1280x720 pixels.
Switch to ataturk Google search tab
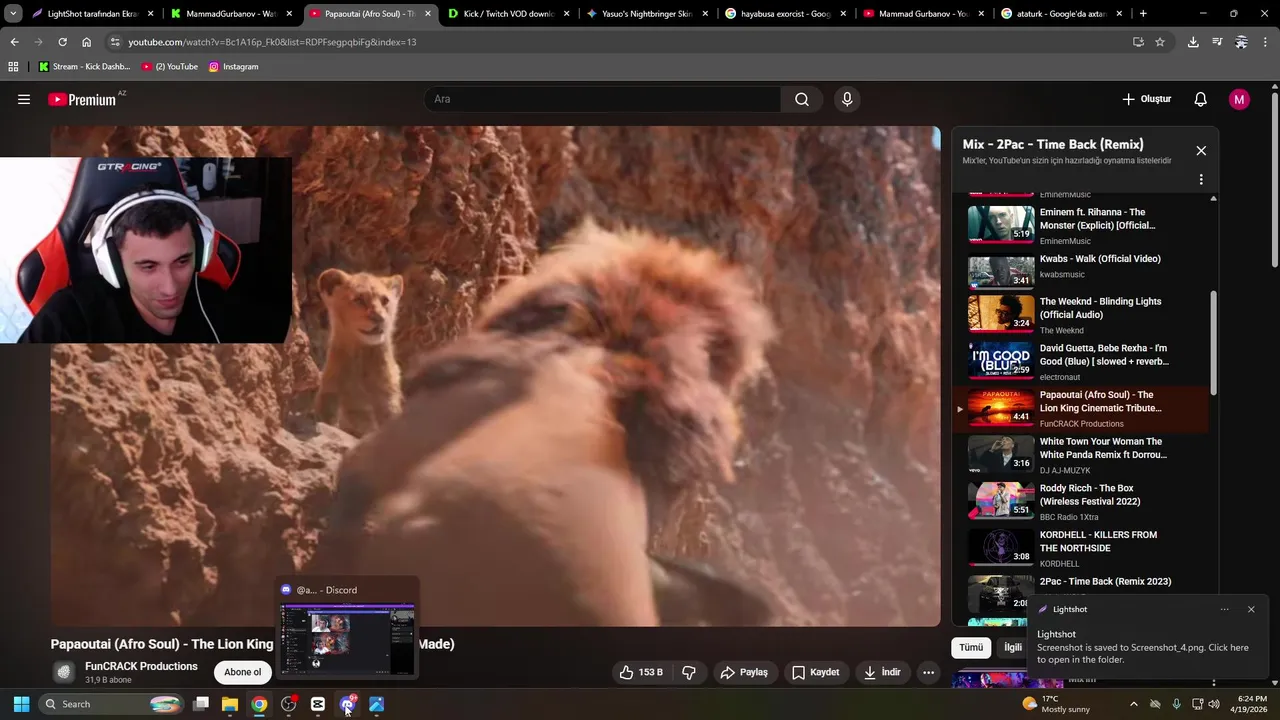pos(1062,14)
